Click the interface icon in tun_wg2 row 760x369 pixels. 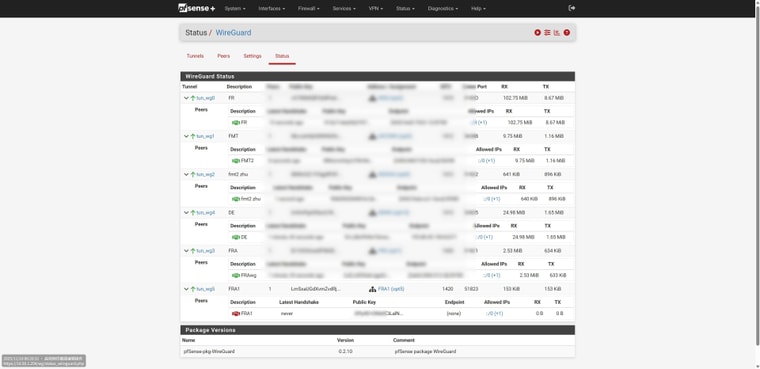[x=372, y=175]
